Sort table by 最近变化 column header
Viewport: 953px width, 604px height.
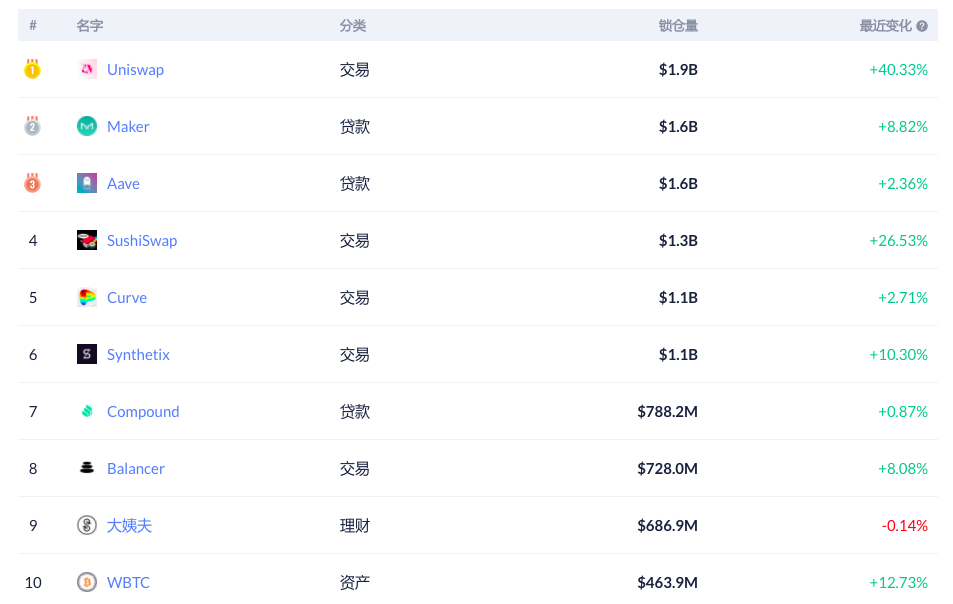pos(885,26)
